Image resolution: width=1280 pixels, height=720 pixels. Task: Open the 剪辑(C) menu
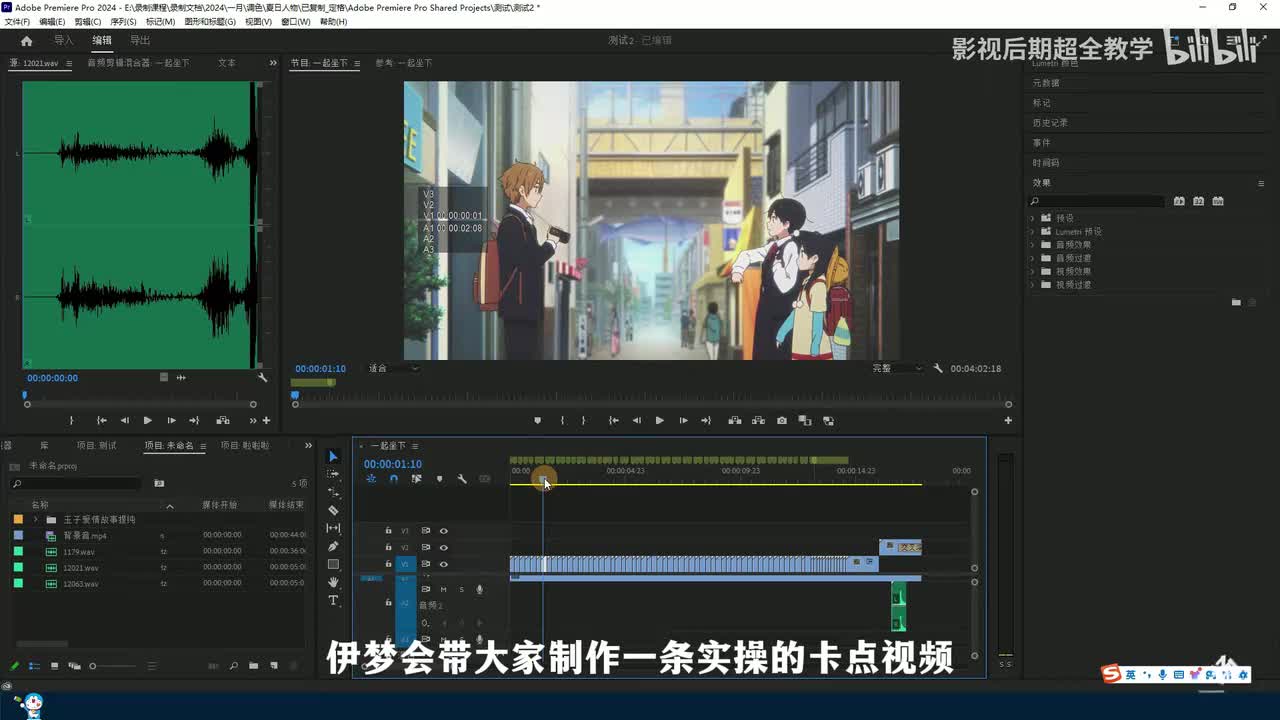click(x=88, y=21)
